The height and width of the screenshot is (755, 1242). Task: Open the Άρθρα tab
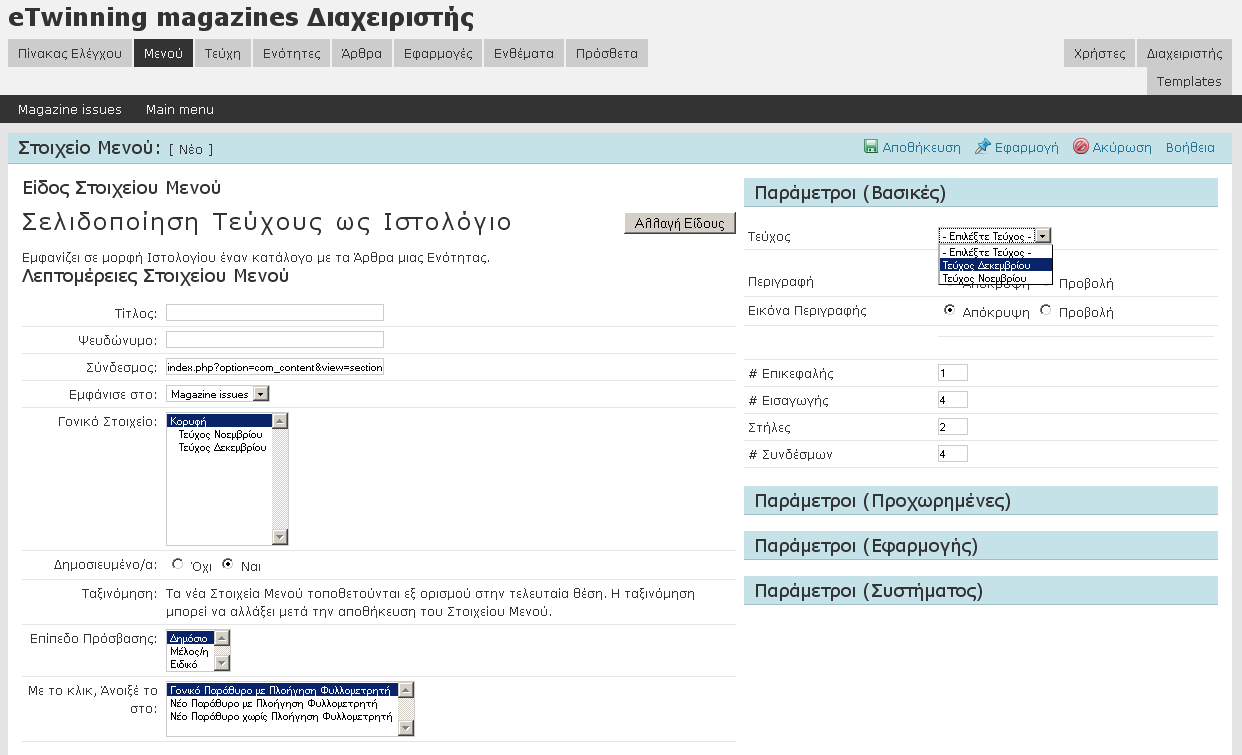click(361, 53)
